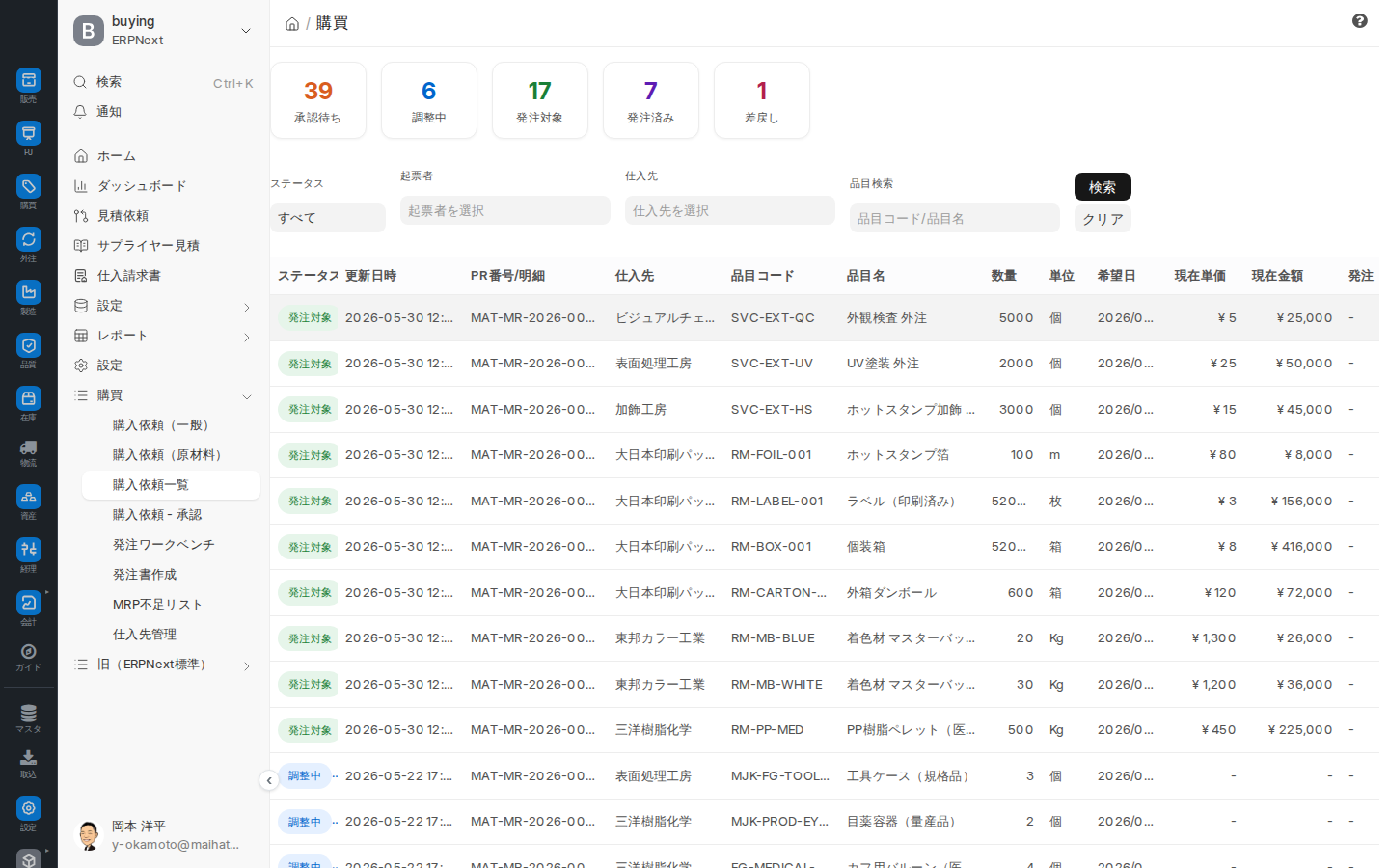This screenshot has width=1389, height=868.
Task: Open the 取込 import icon
Action: point(28,758)
